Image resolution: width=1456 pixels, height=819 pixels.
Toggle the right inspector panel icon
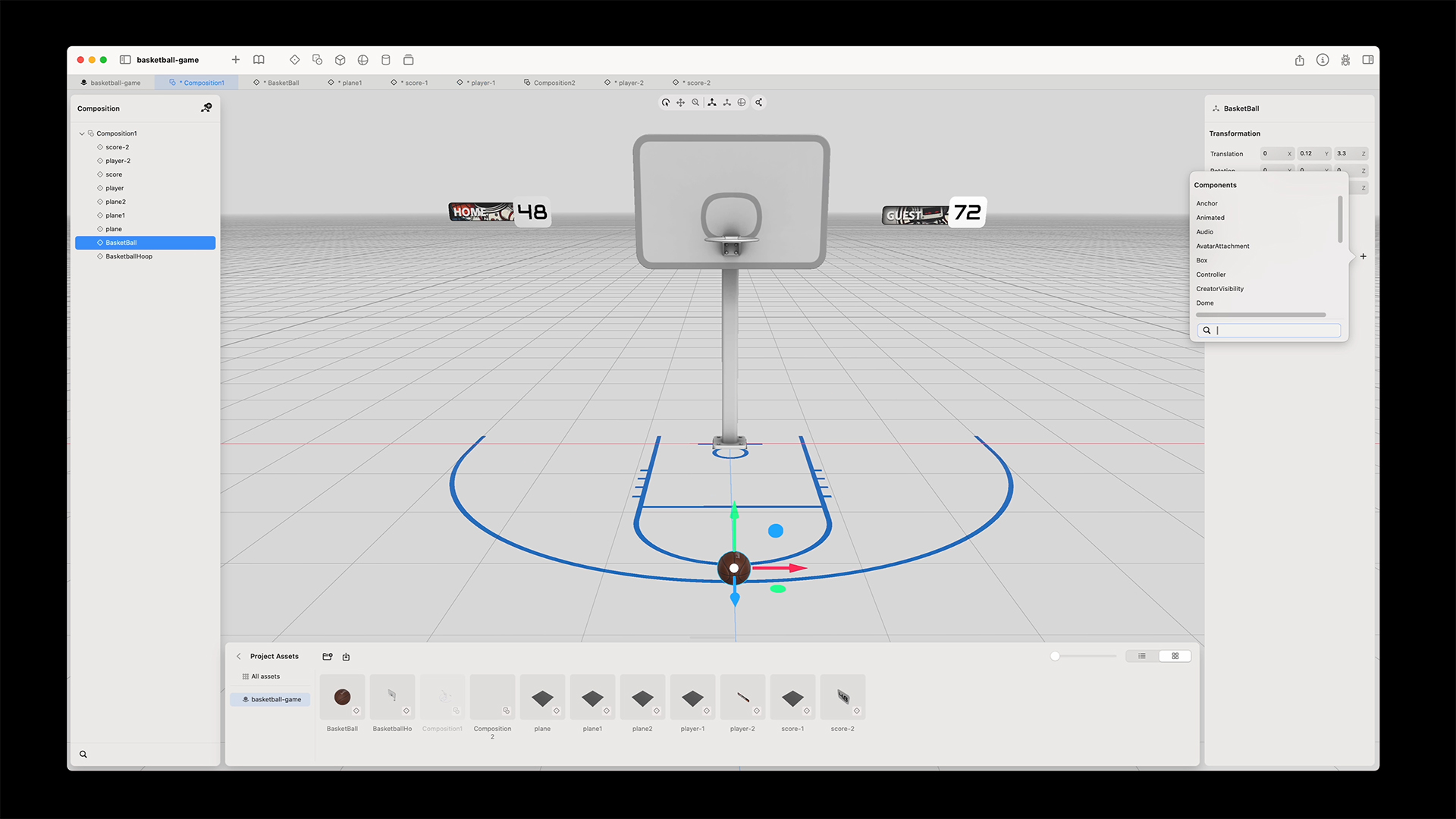[x=1367, y=60]
